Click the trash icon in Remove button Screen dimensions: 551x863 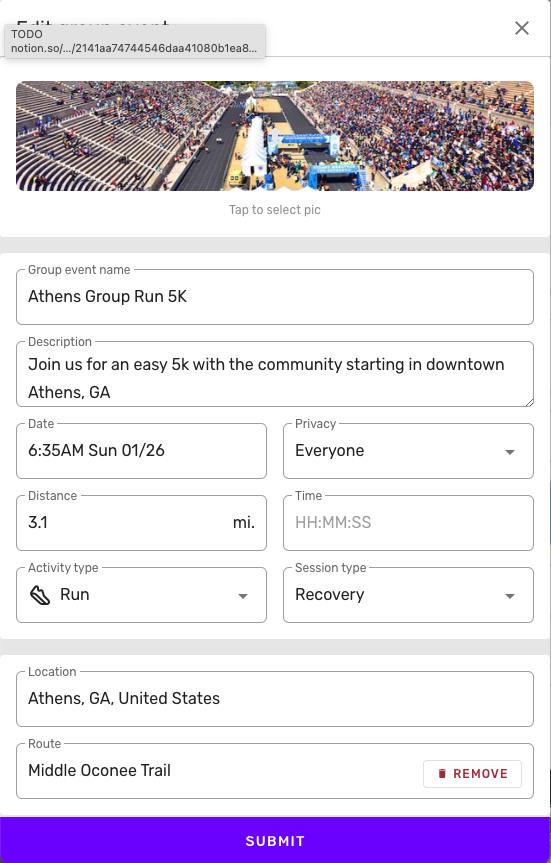tap(441, 774)
